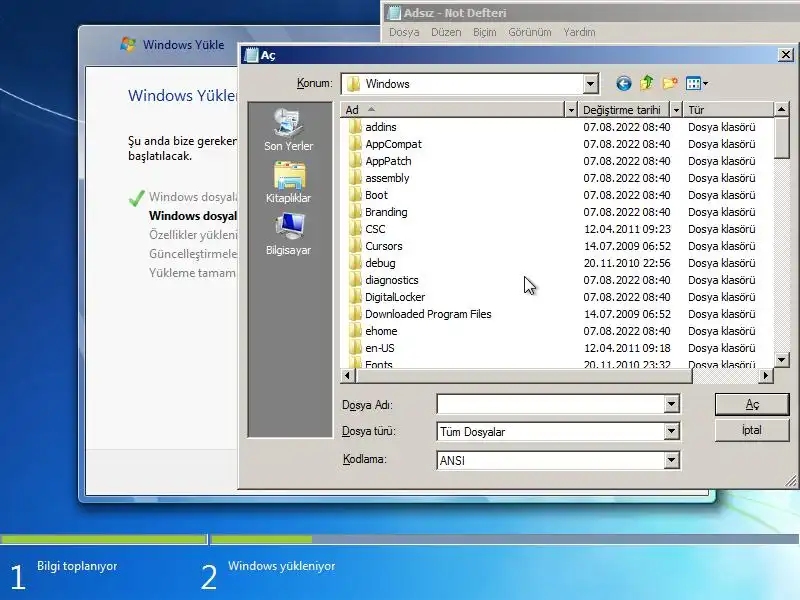Click Notepad icon in Adsız - Not Defteri title
Viewport: 800px width, 600px height.
coord(393,13)
